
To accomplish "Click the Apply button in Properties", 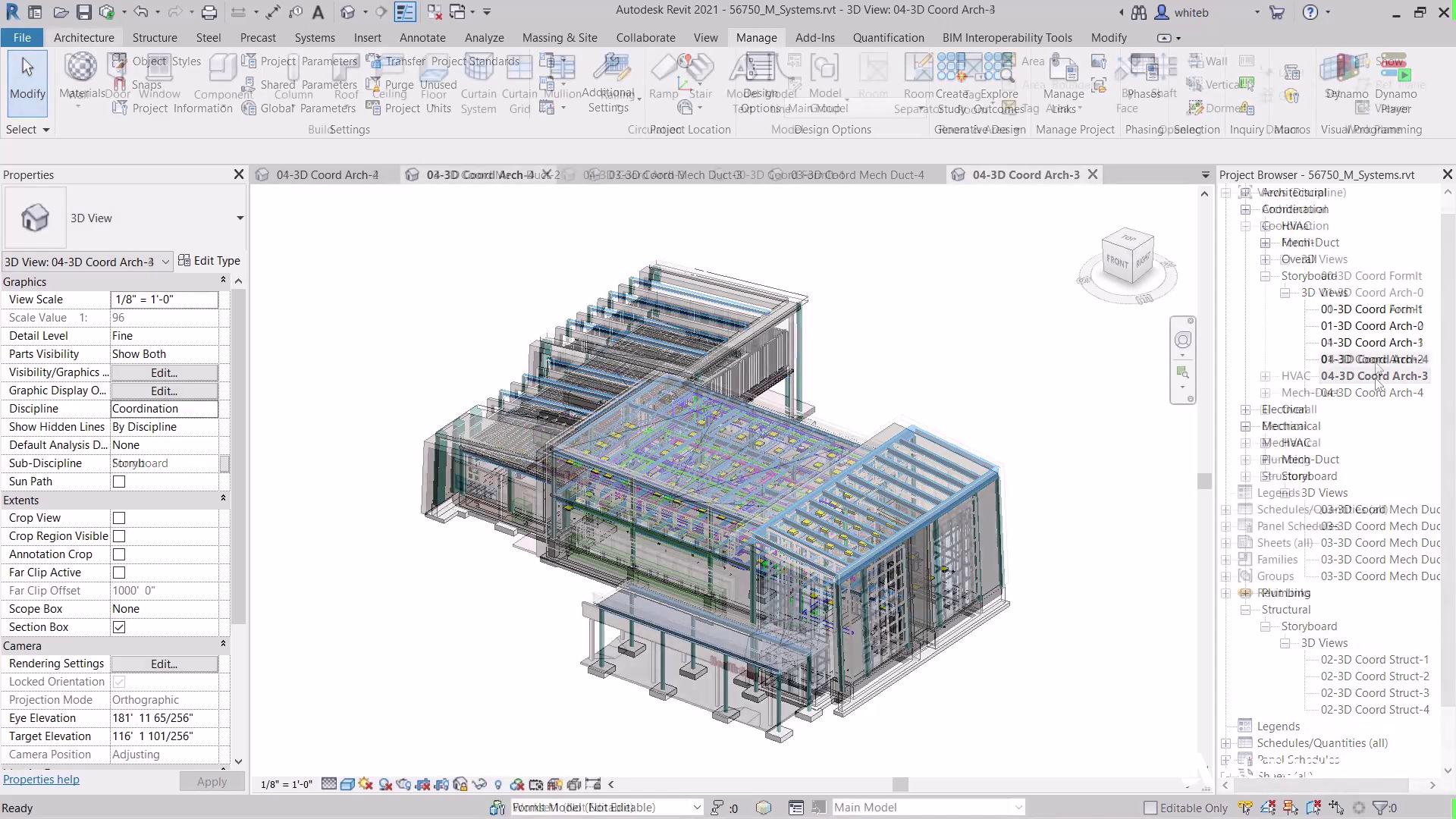I will tap(212, 782).
